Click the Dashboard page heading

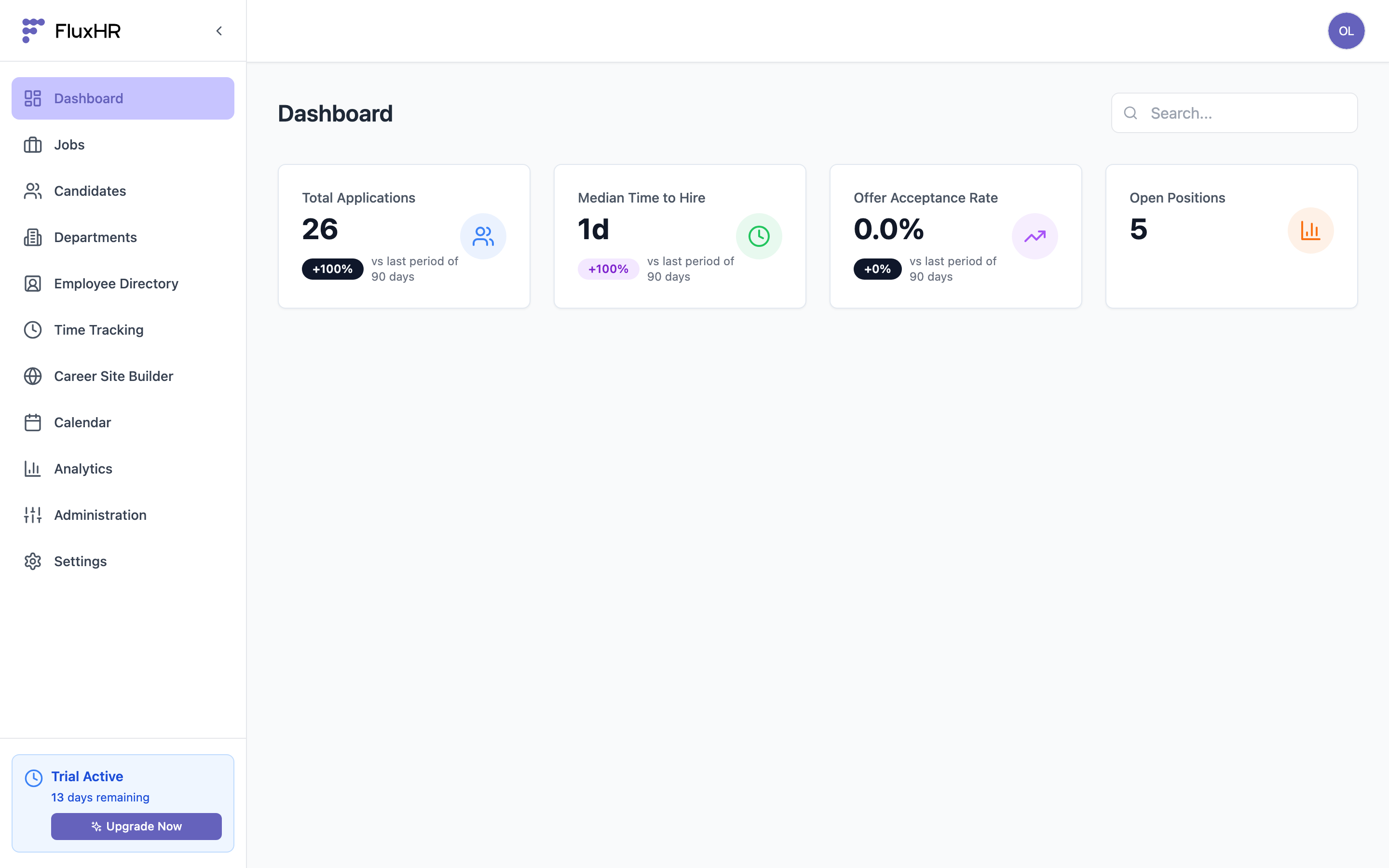[335, 113]
